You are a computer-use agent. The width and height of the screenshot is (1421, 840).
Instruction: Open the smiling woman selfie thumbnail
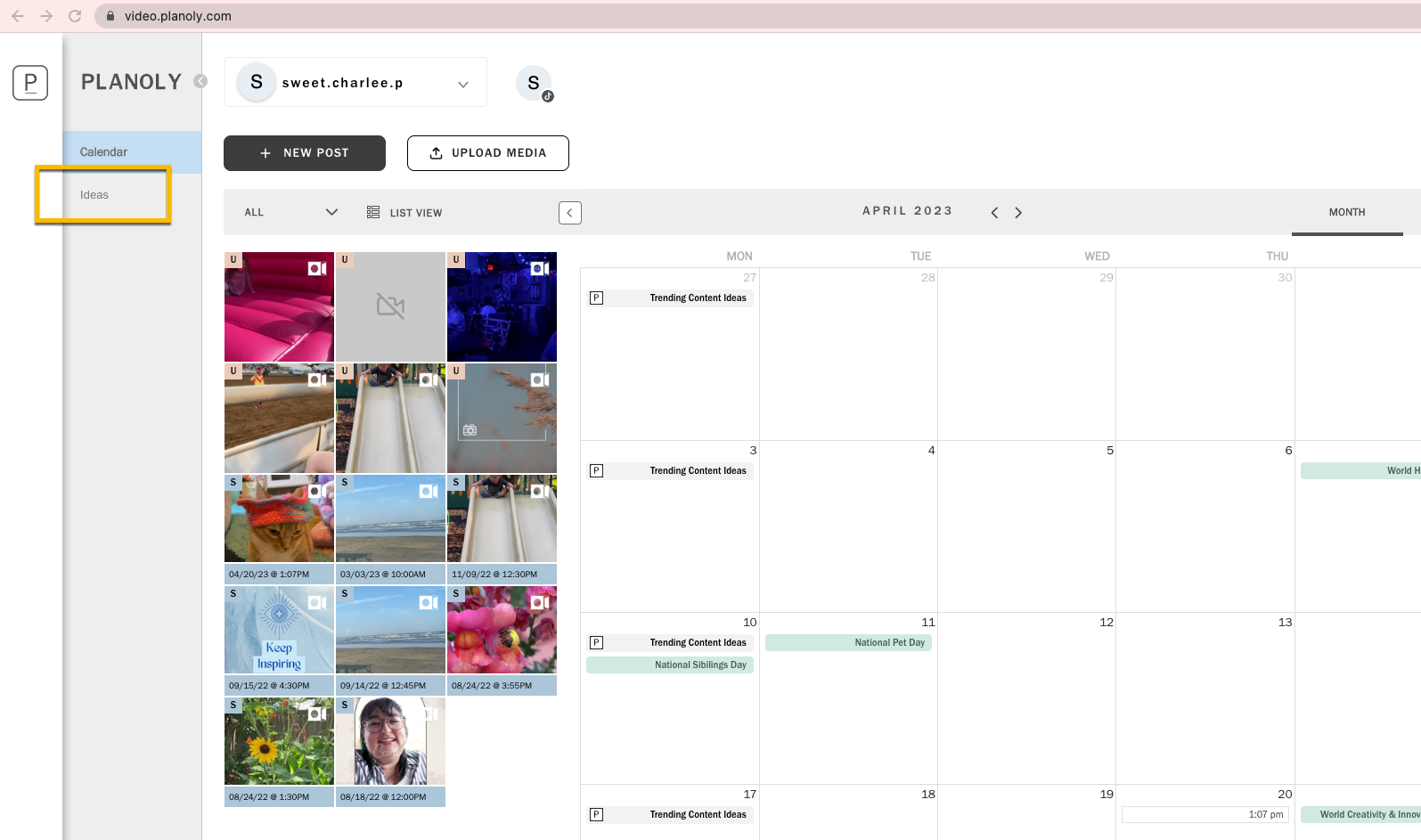click(x=390, y=741)
